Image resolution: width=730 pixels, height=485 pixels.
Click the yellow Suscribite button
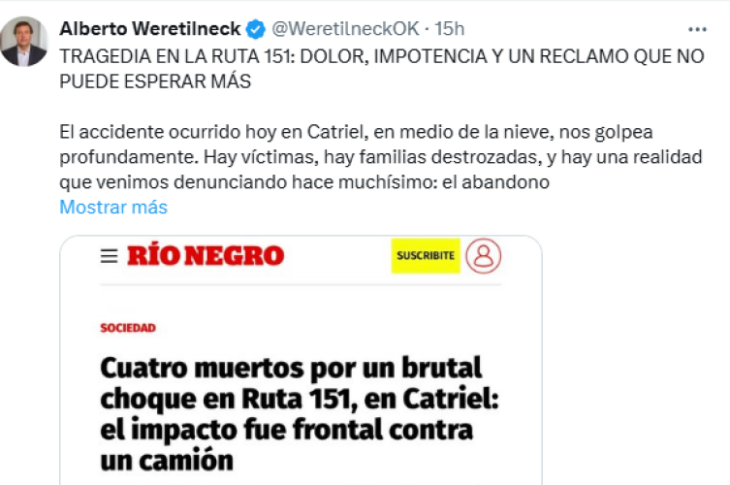(426, 256)
